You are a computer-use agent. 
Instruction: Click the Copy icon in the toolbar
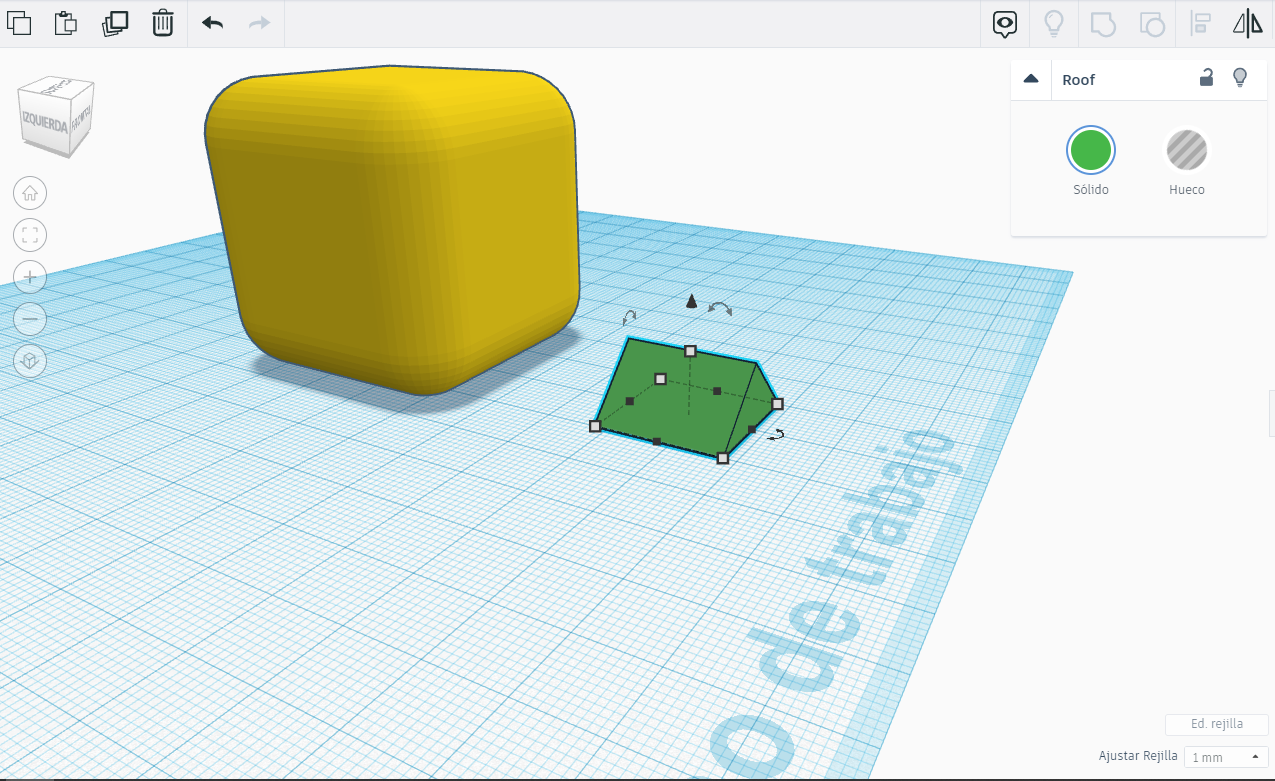pyautogui.click(x=19, y=23)
